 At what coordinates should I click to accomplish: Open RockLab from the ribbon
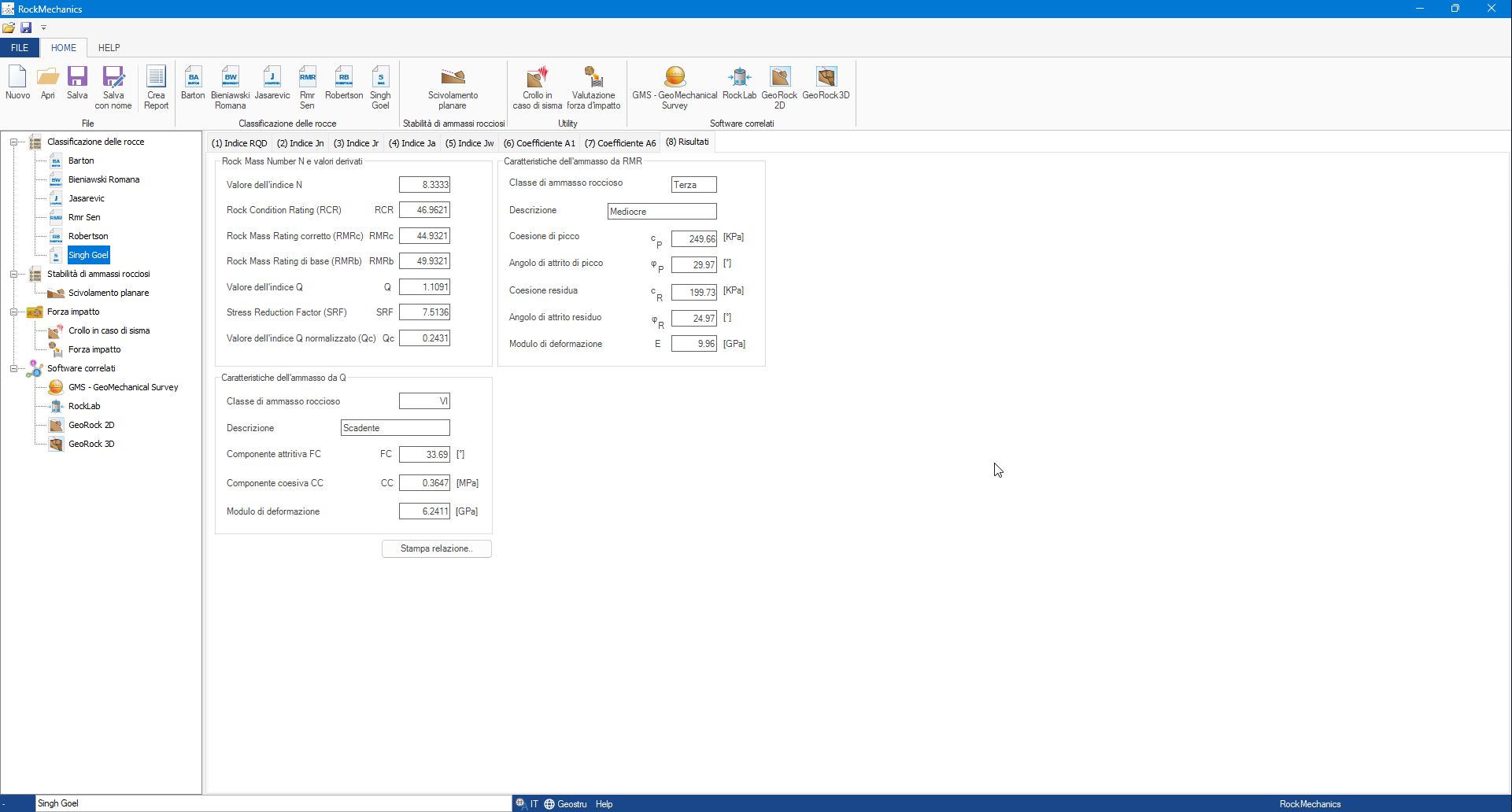coord(739,83)
